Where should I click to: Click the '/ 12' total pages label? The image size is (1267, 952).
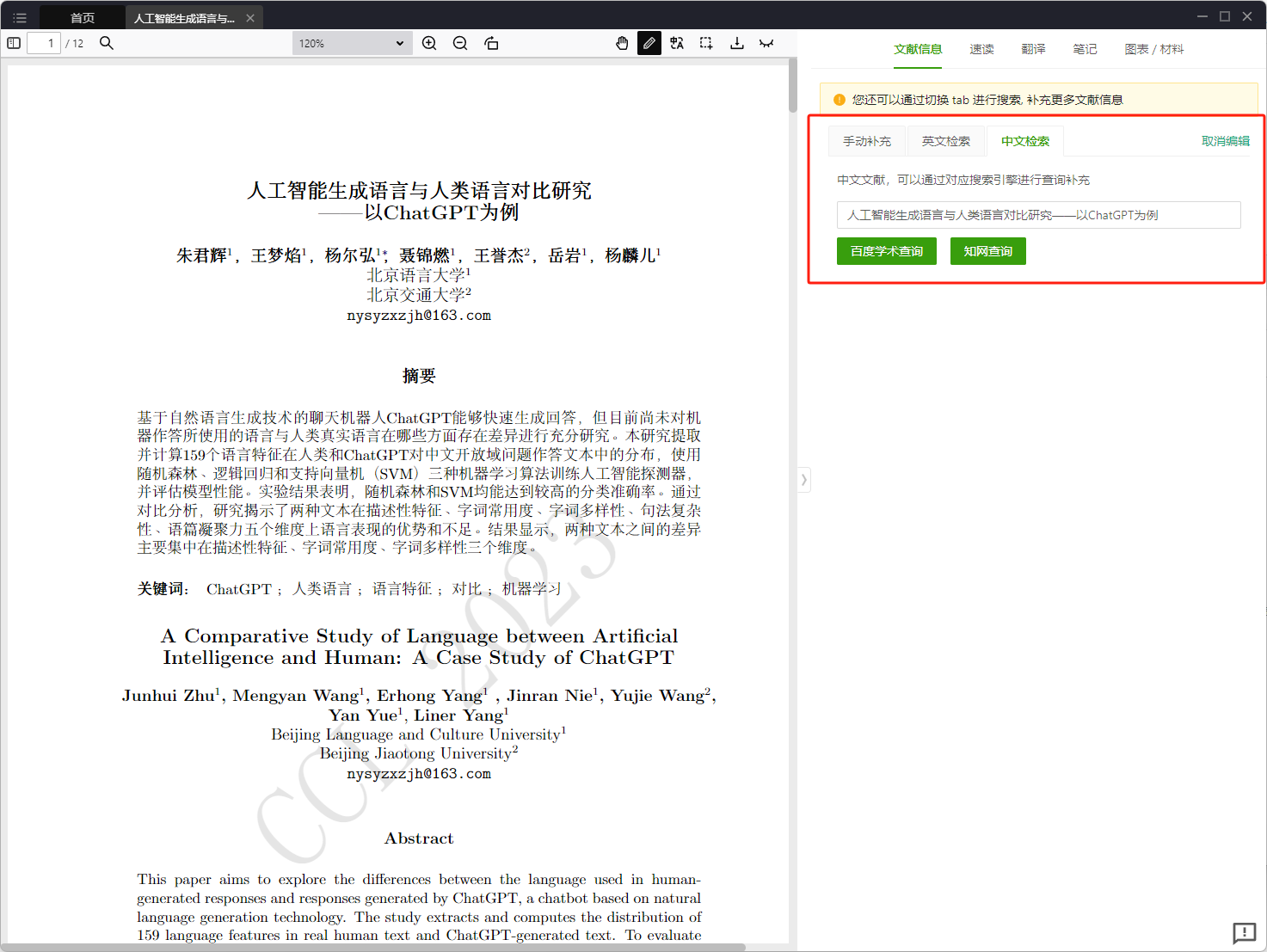75,43
